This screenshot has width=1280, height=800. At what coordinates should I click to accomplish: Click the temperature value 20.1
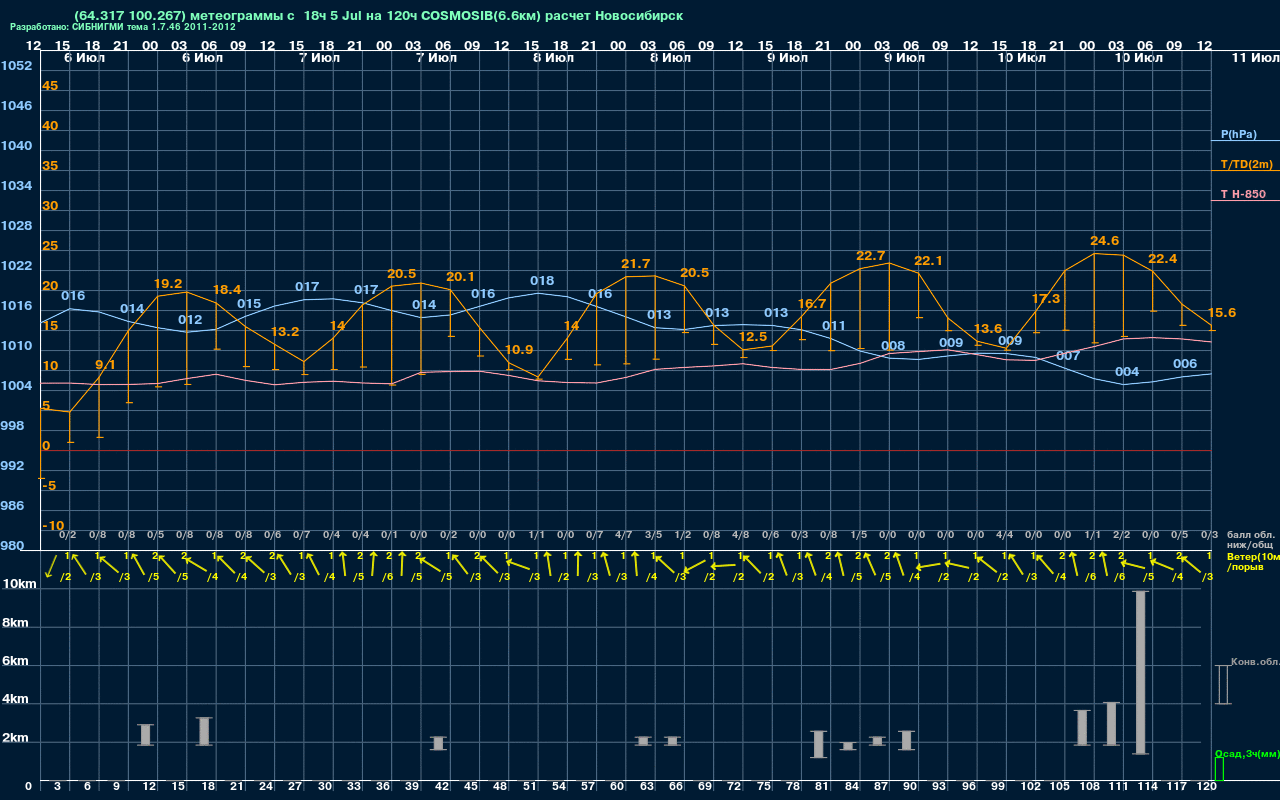pyautogui.click(x=460, y=276)
